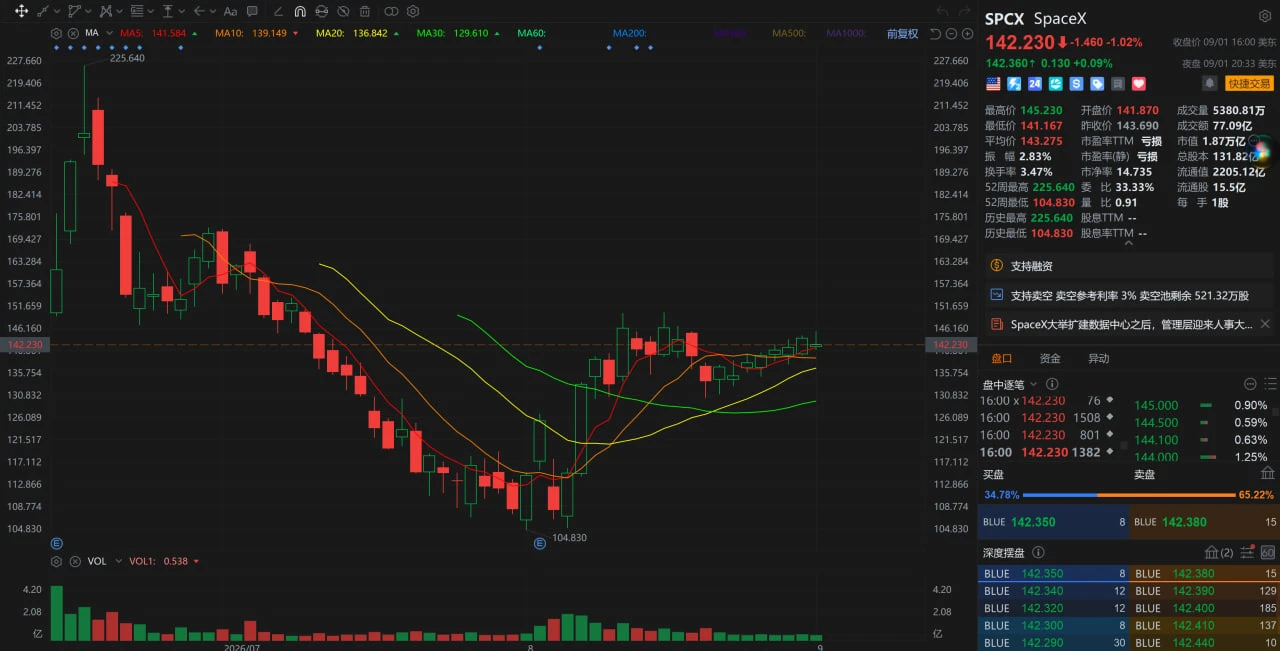This screenshot has width=1280, height=651.
Task: Click the 前复权 adjustment mode button
Action: pyautogui.click(x=902, y=33)
